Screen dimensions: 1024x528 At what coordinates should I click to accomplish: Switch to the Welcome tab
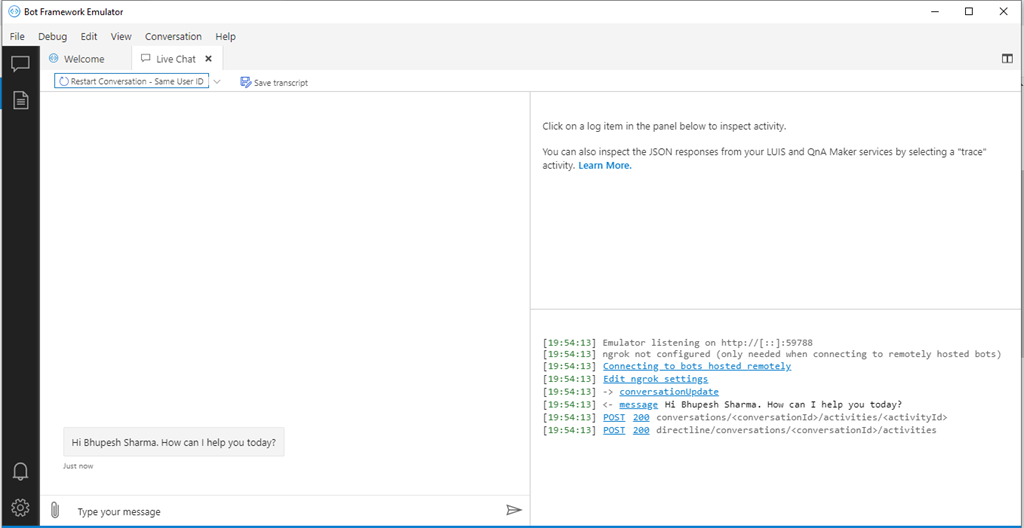point(84,59)
